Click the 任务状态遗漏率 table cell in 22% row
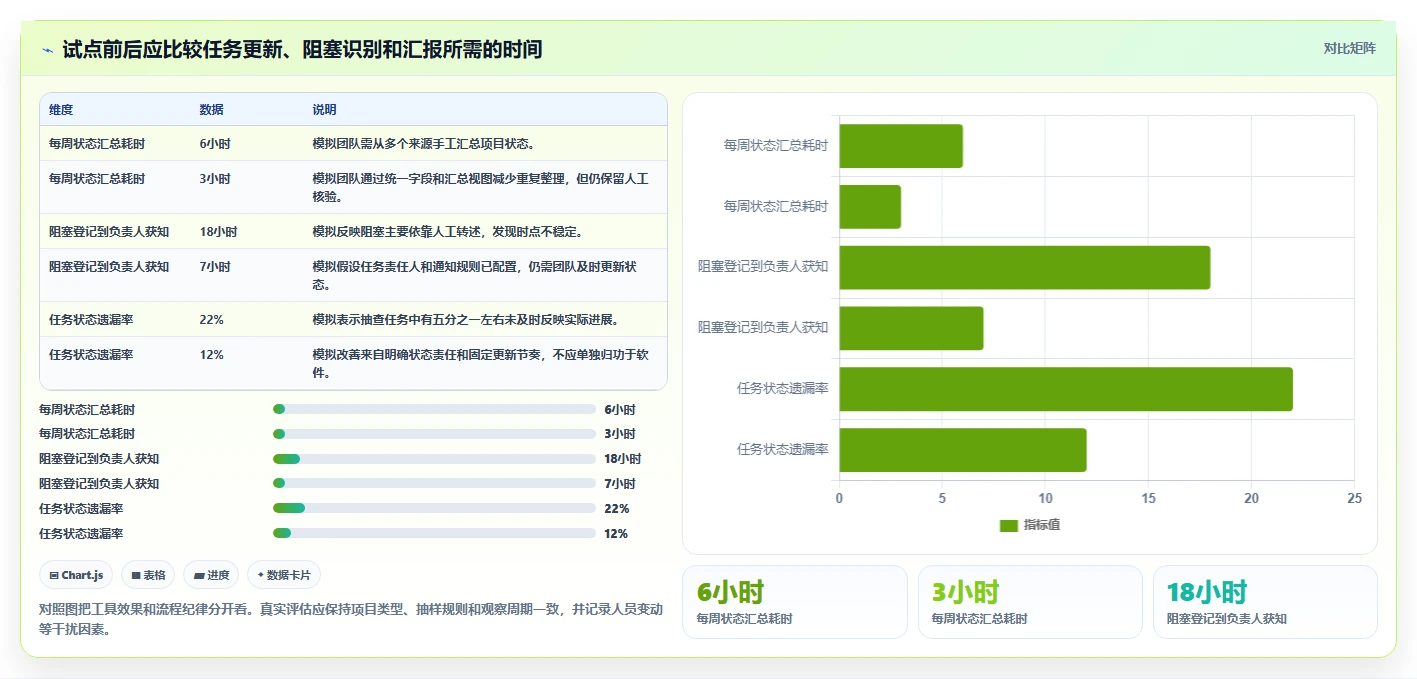 tap(91, 320)
